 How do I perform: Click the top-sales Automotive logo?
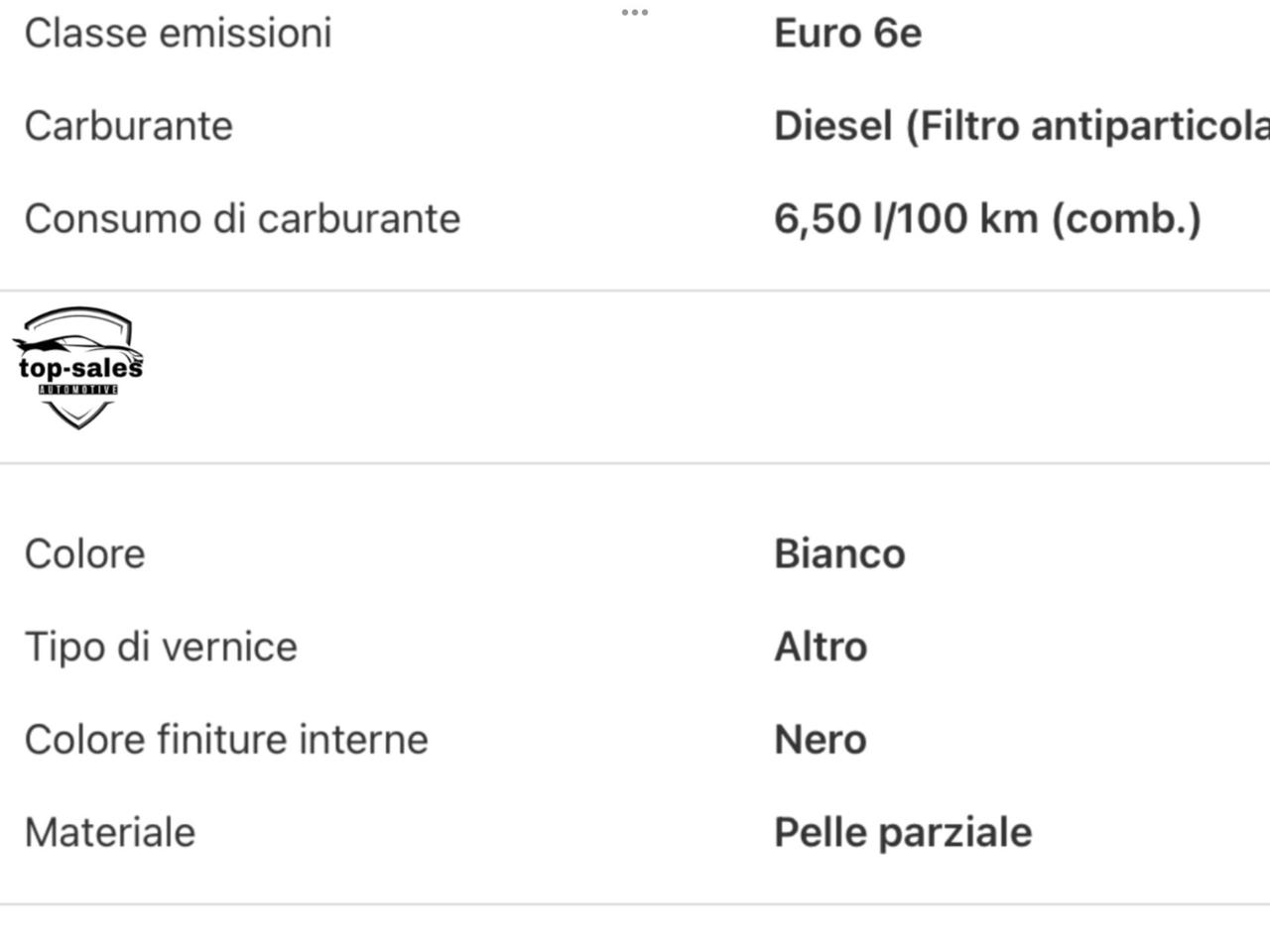77,368
